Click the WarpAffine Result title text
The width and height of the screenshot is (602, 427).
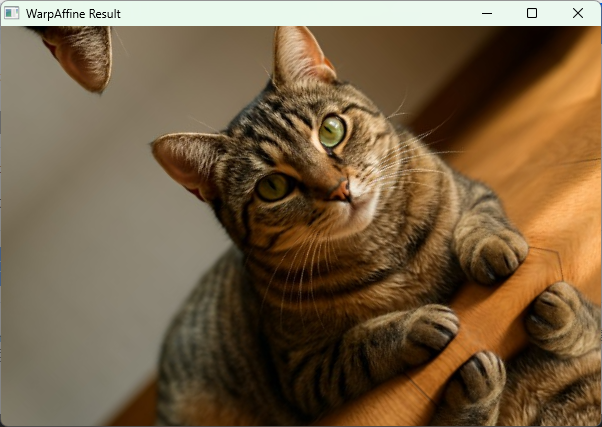point(73,14)
